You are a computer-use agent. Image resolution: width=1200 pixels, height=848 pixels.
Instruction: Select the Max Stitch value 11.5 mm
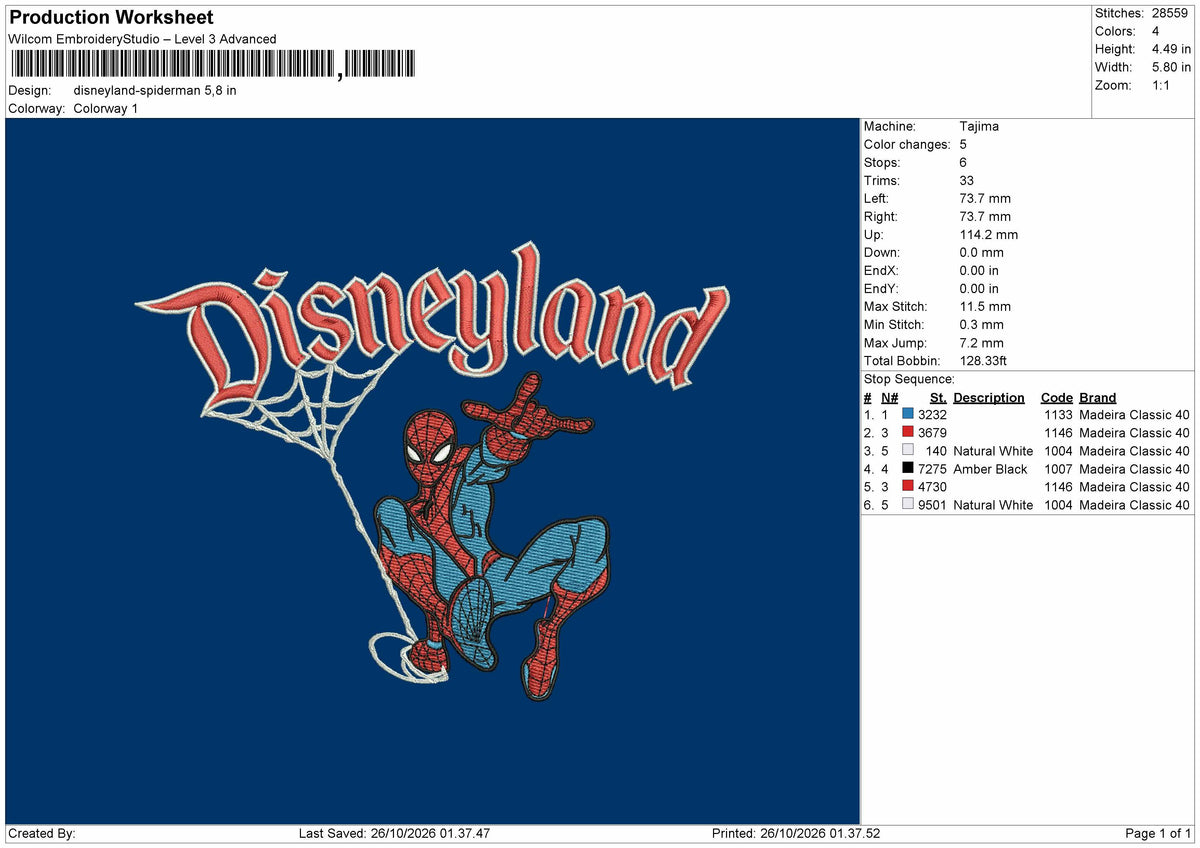point(984,306)
